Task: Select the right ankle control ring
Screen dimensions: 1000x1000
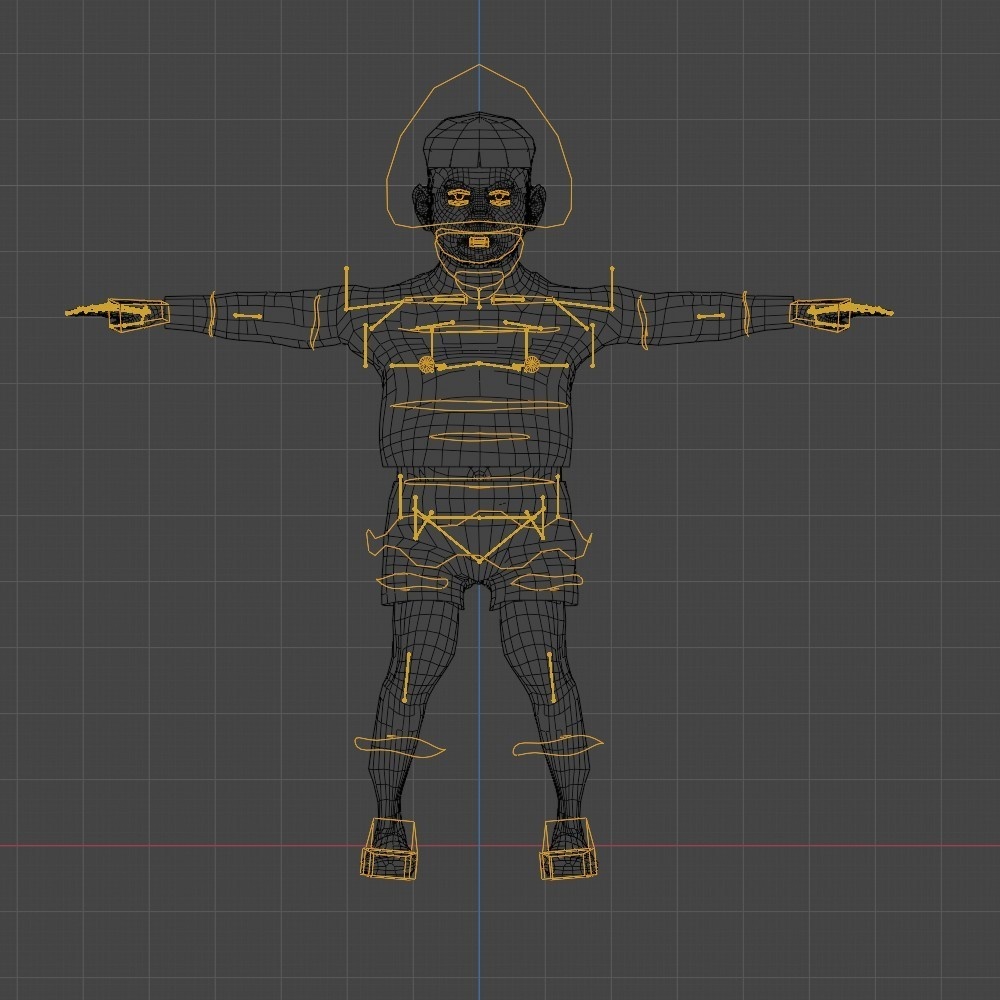Action: (558, 744)
